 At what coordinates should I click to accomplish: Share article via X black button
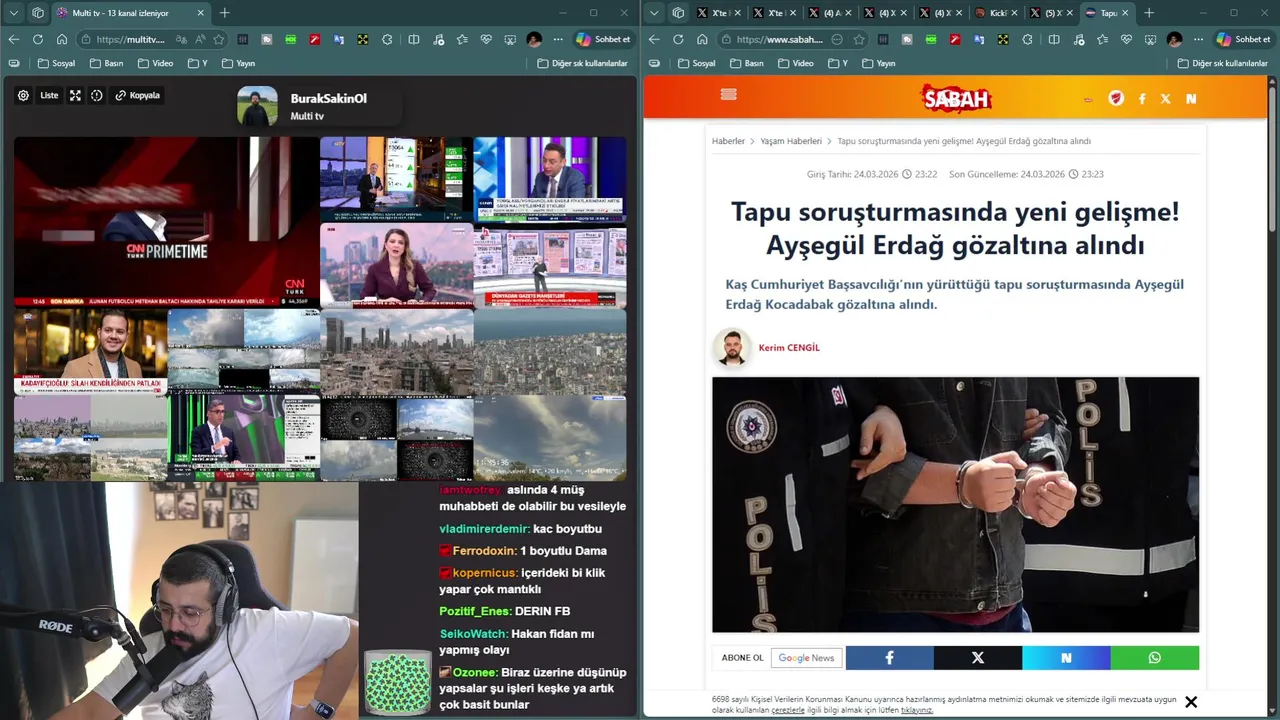[x=978, y=658]
